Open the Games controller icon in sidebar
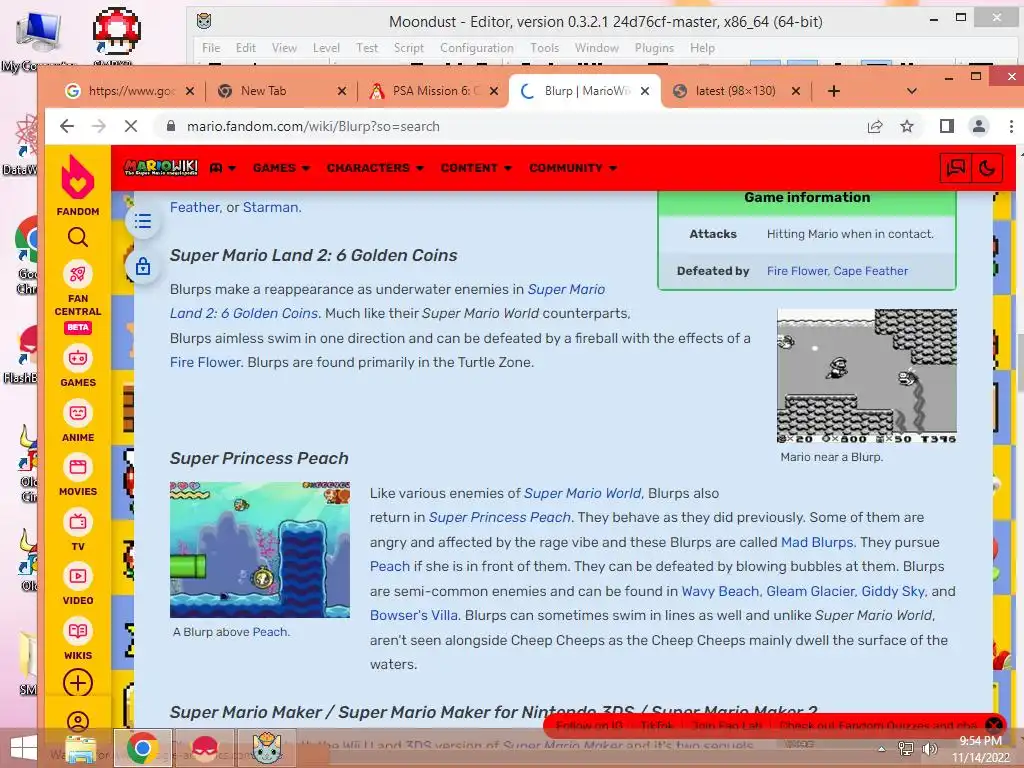This screenshot has width=1024, height=768. (78, 358)
